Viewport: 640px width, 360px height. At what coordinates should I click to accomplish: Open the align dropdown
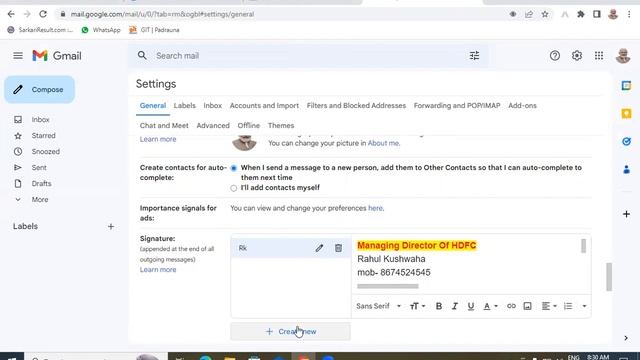[549, 306]
